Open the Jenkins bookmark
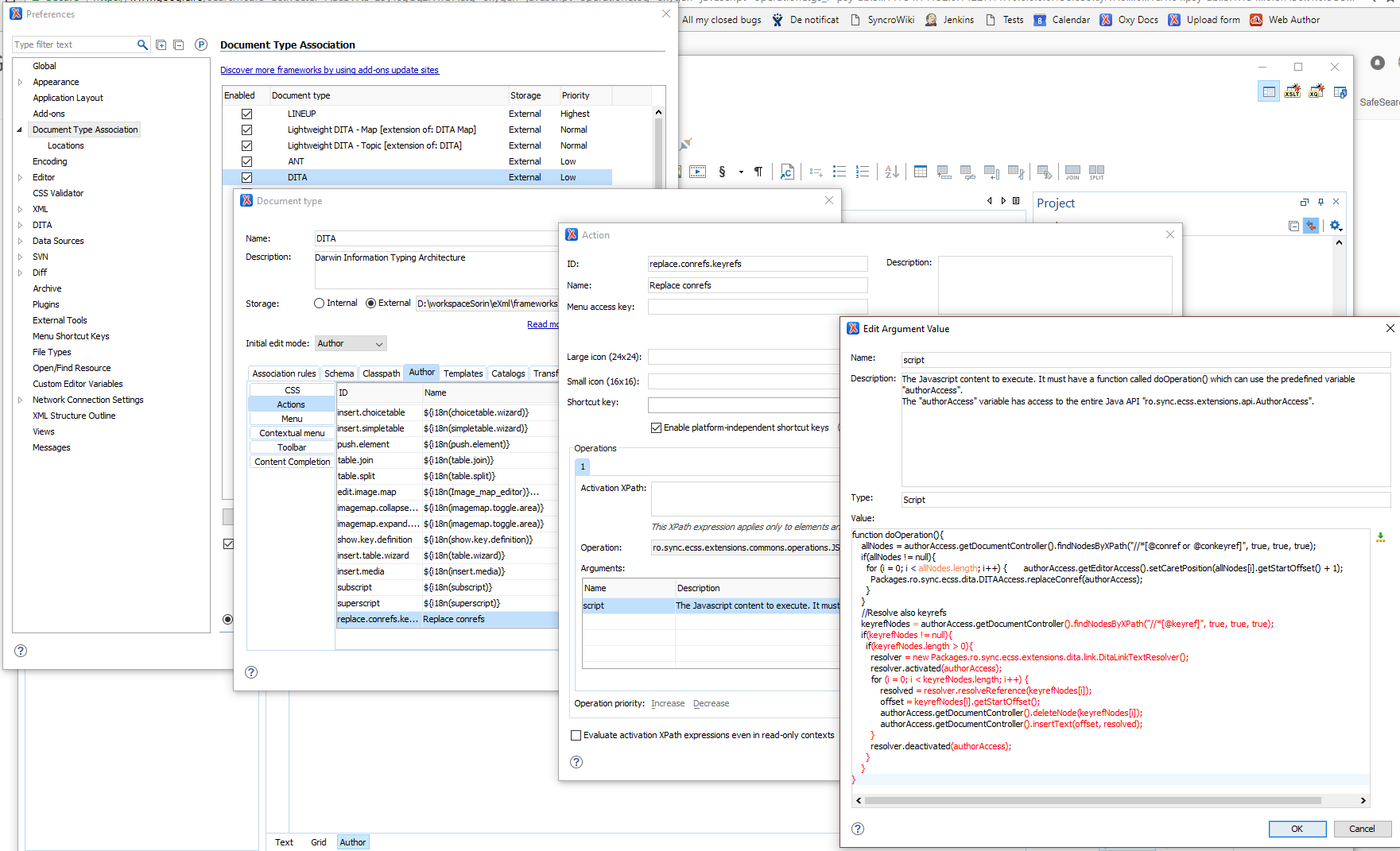1400x851 pixels. point(949,20)
